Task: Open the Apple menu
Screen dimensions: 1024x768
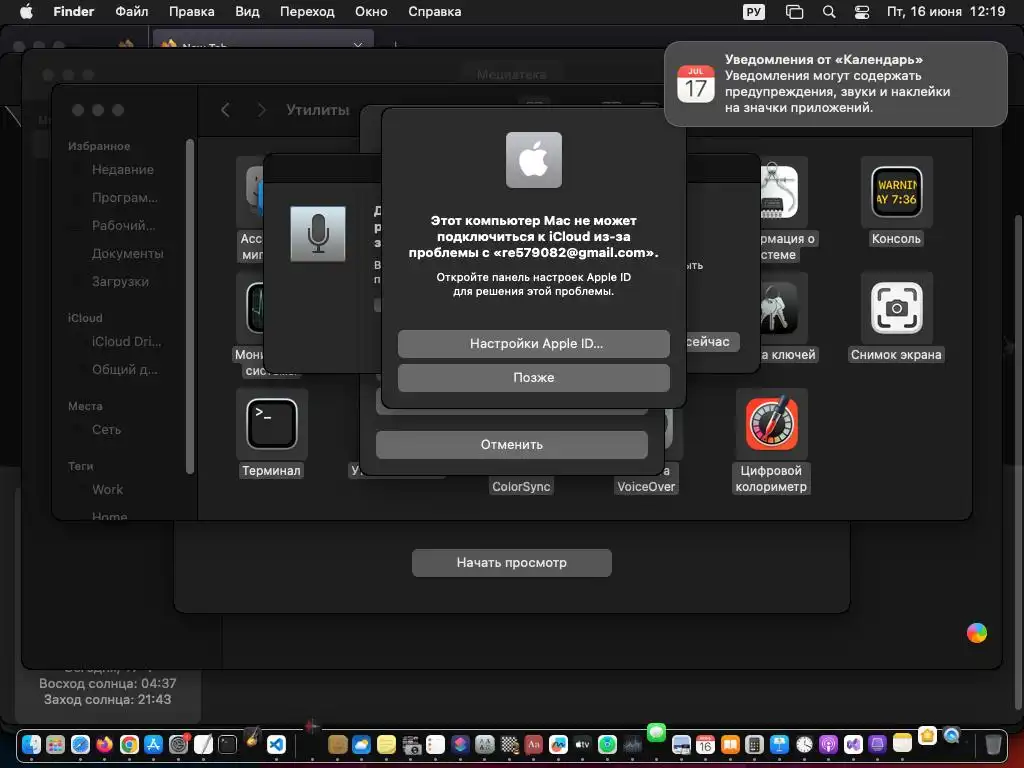Action: coord(26,12)
